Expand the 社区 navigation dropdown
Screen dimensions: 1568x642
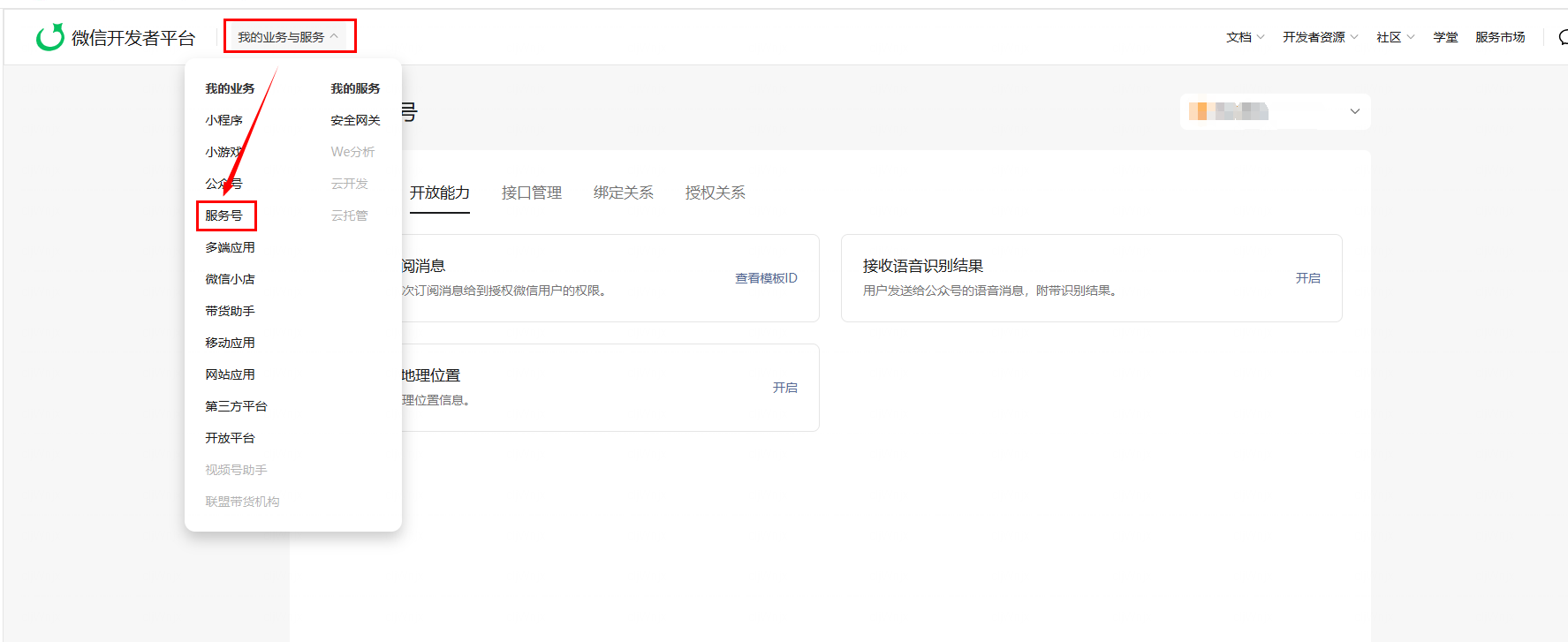1395,37
